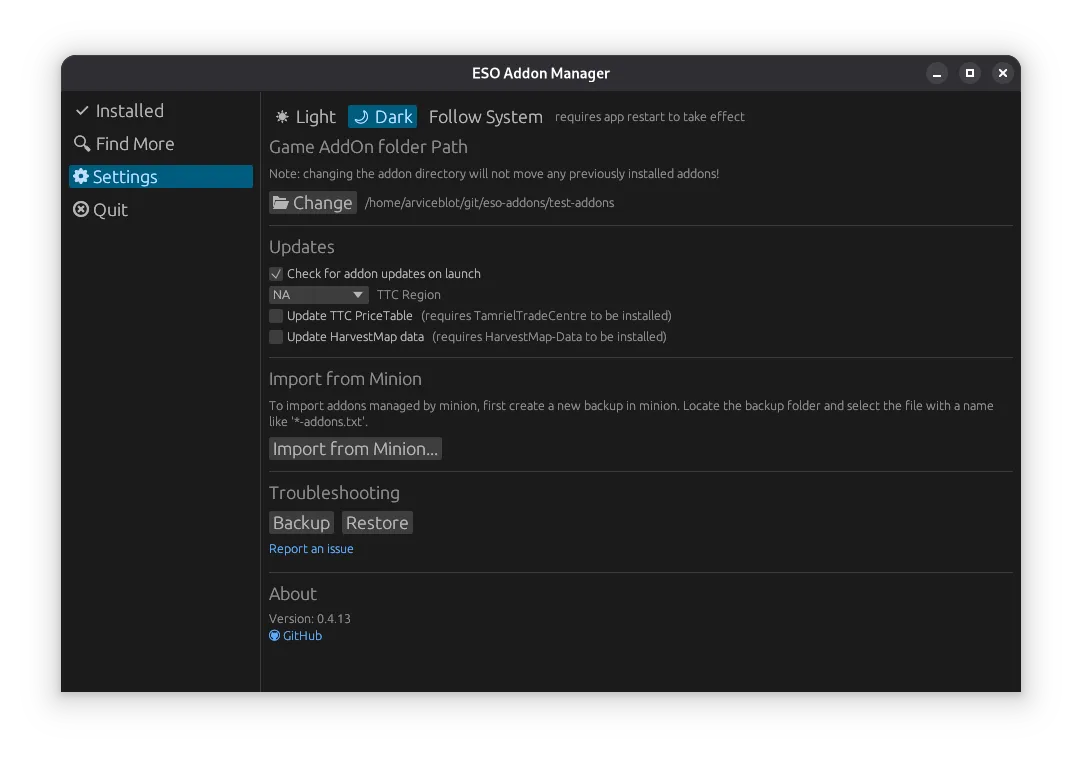The image size is (1082, 759).
Task: Maximize the ESO Addon Manager window
Action: point(969,73)
